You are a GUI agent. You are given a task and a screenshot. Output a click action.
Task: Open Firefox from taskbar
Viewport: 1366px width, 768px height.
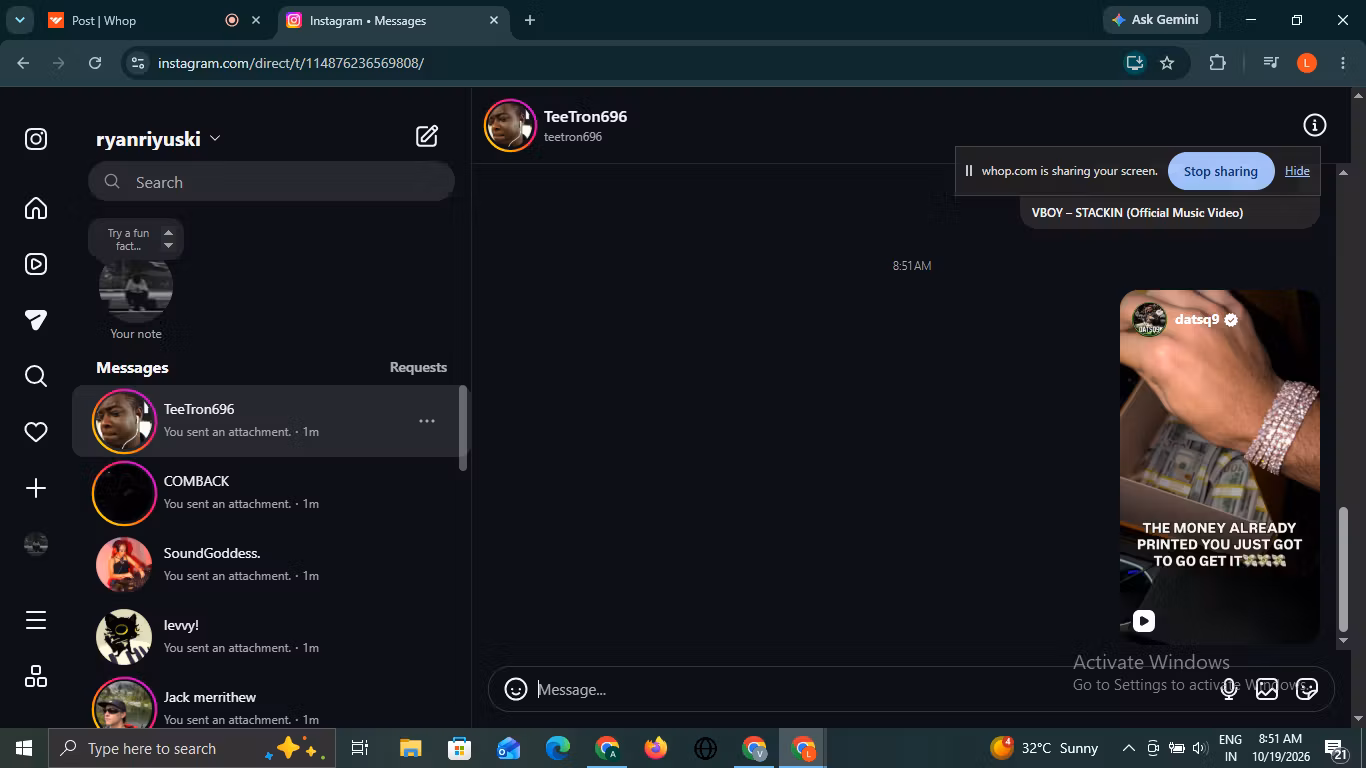pos(656,748)
